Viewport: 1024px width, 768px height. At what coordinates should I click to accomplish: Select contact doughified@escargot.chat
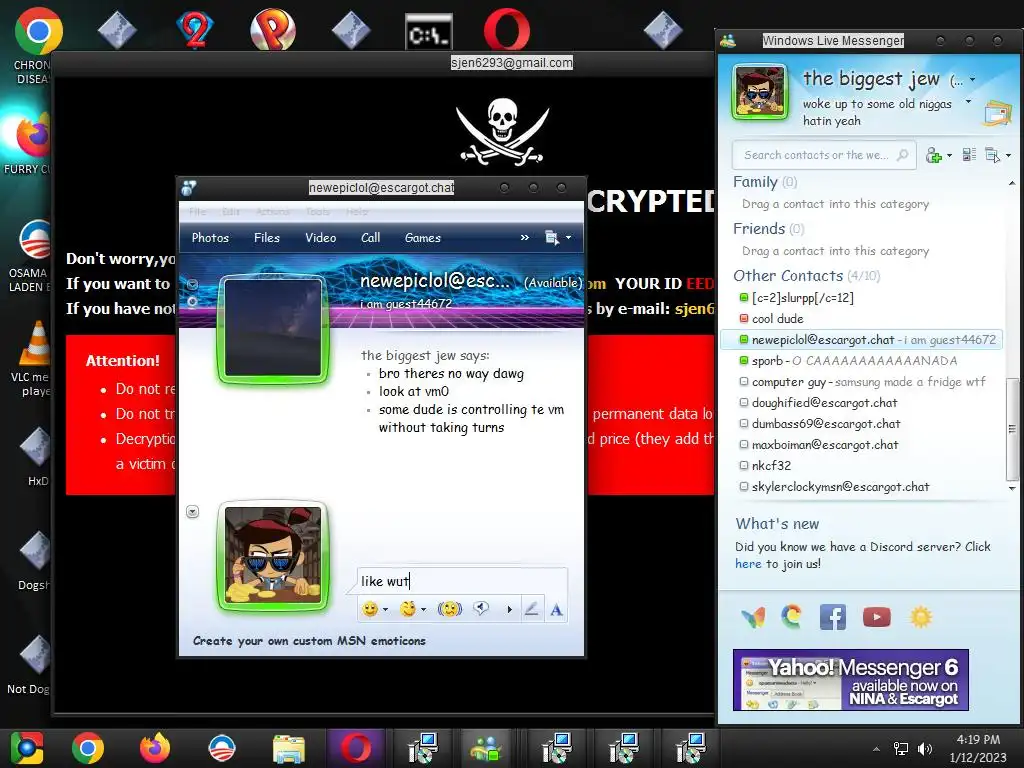pos(818,403)
